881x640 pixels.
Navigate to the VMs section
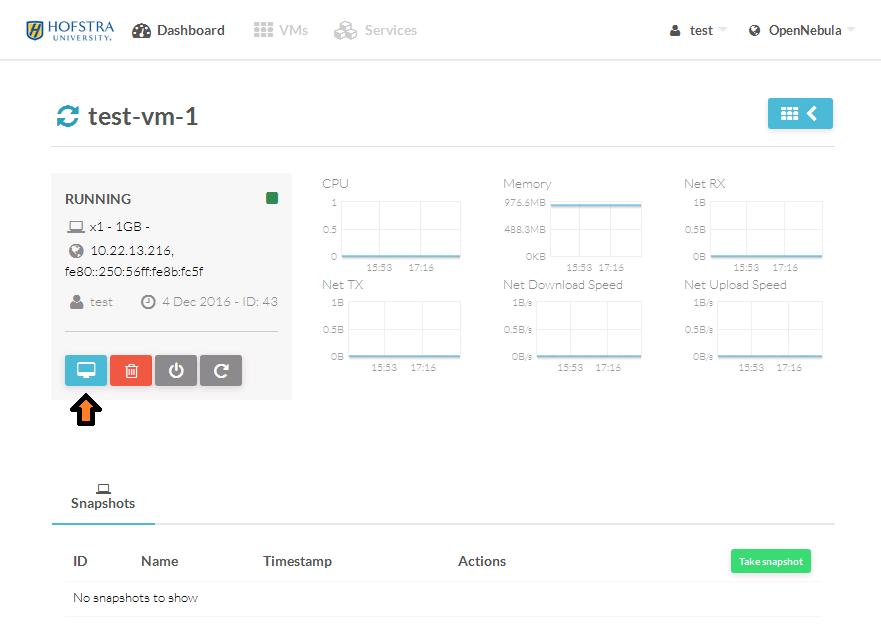tap(280, 30)
